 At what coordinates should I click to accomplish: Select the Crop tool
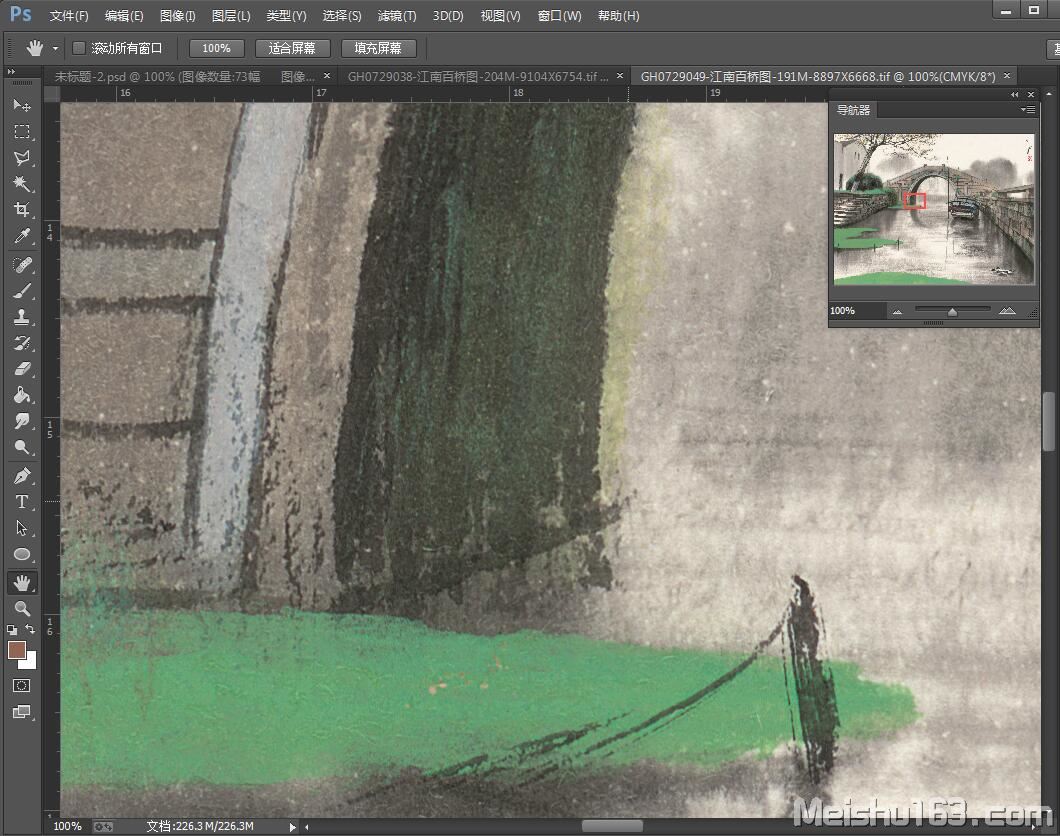(x=22, y=210)
